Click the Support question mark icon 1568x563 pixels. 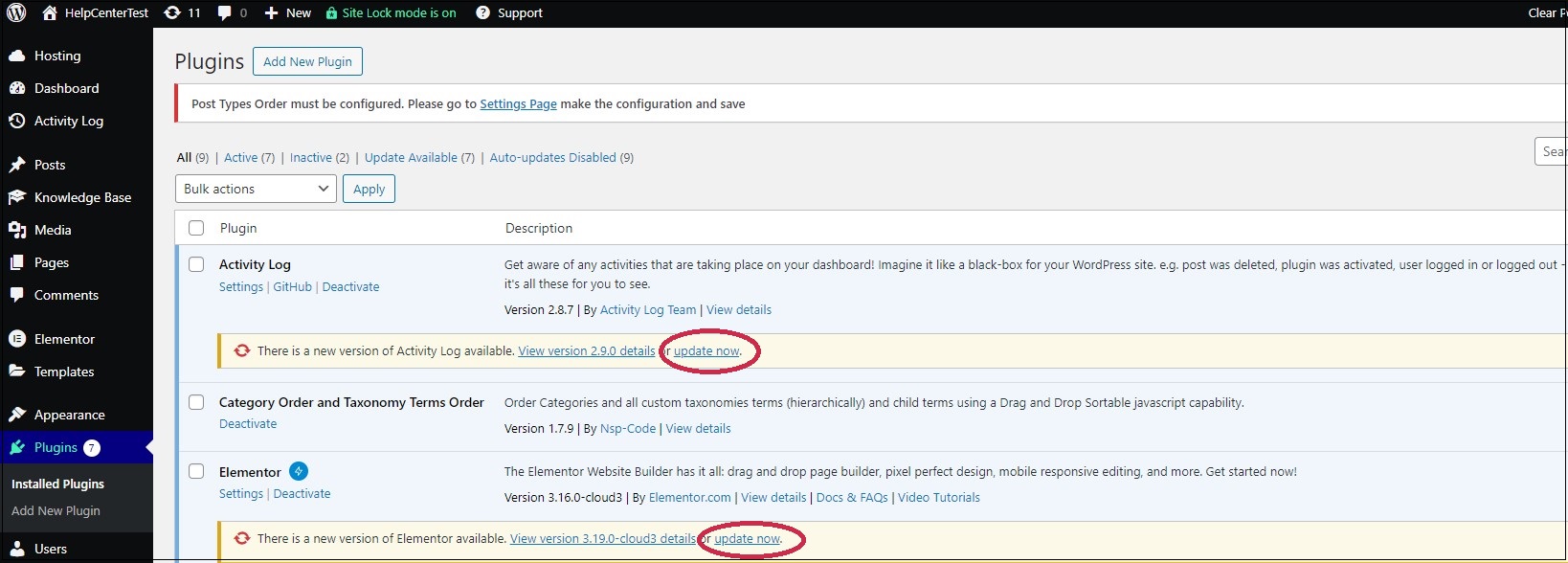[x=483, y=12]
